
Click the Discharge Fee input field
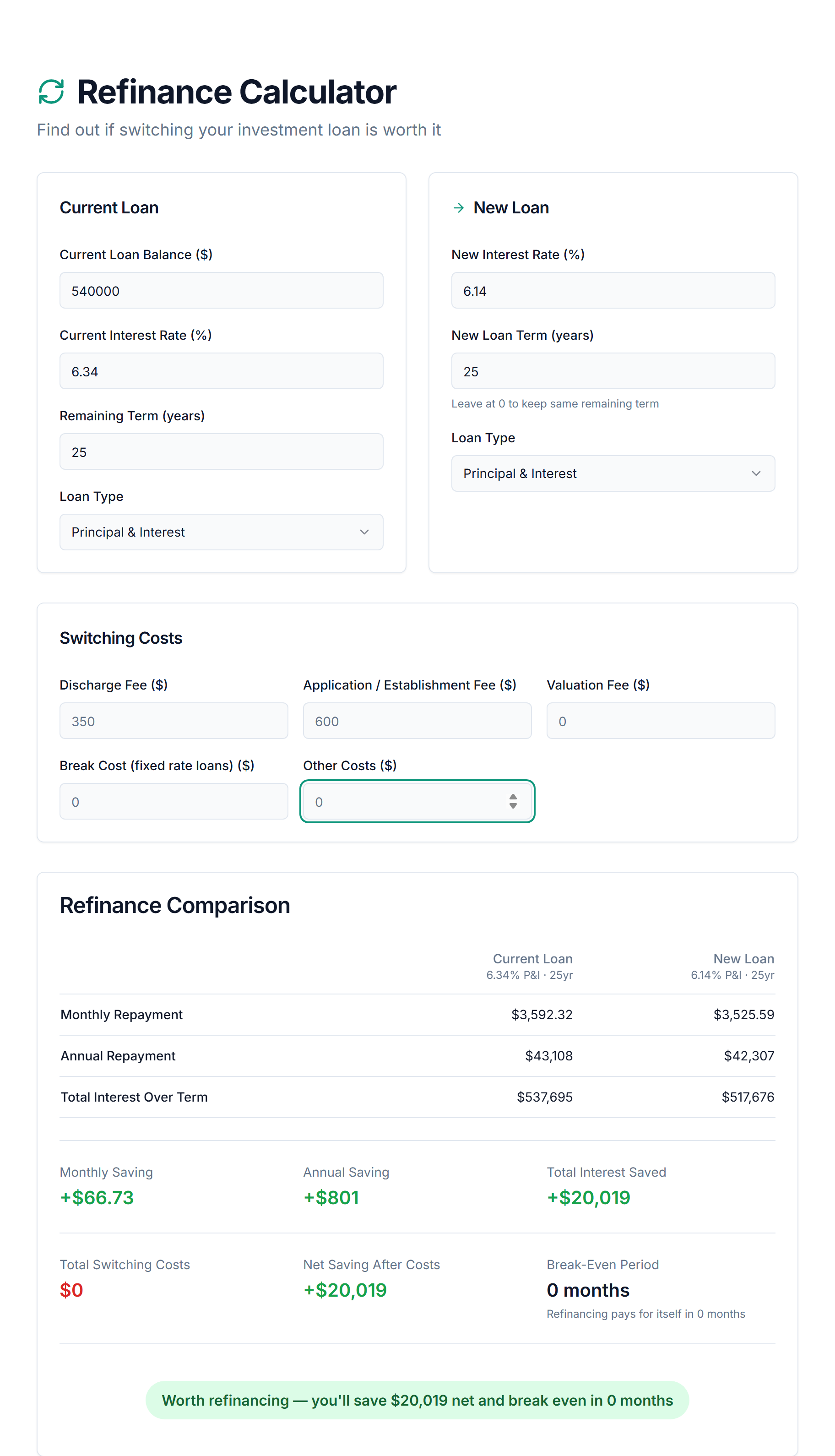coord(173,721)
